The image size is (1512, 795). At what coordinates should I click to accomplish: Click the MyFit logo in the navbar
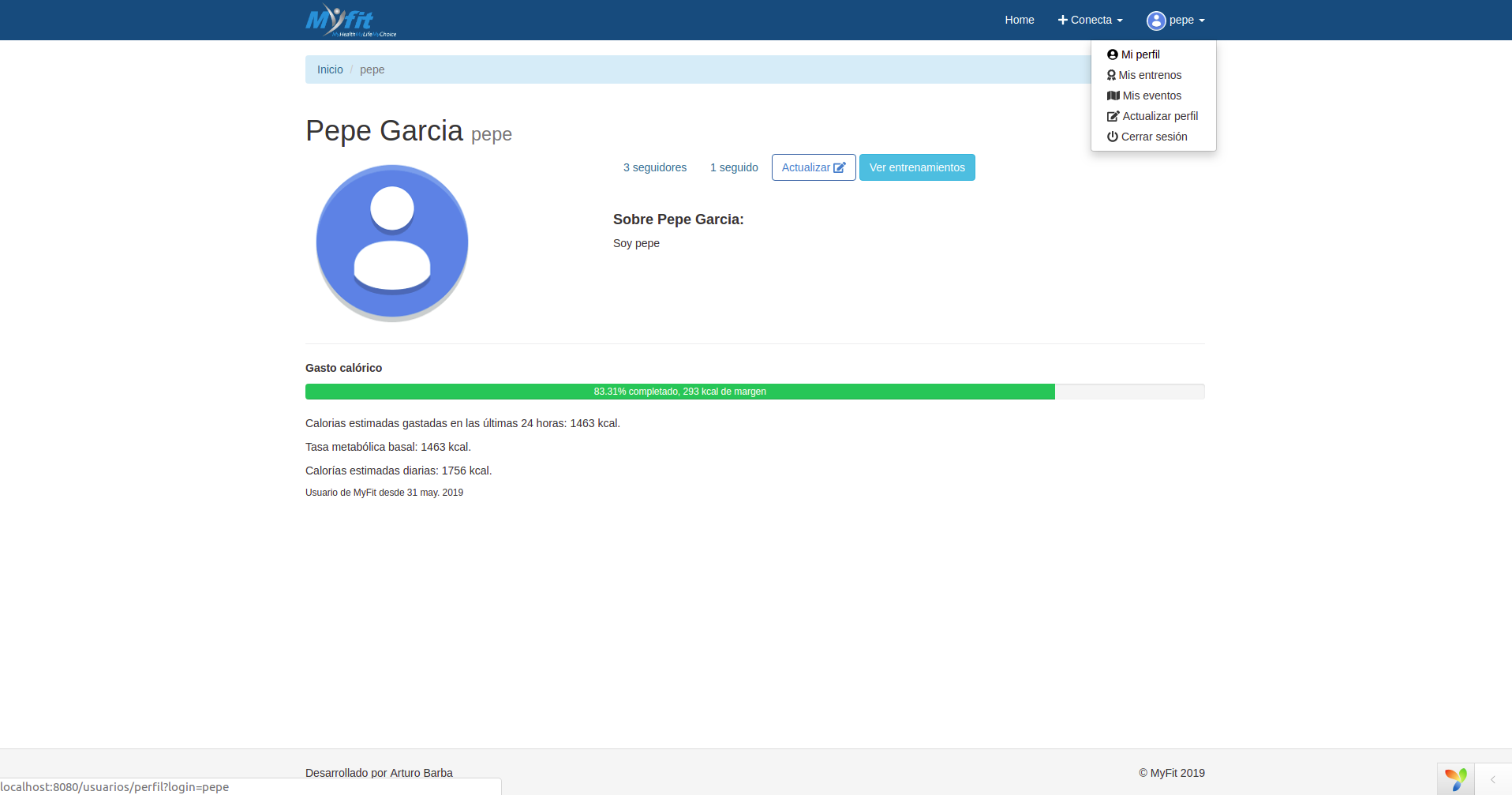(351, 20)
